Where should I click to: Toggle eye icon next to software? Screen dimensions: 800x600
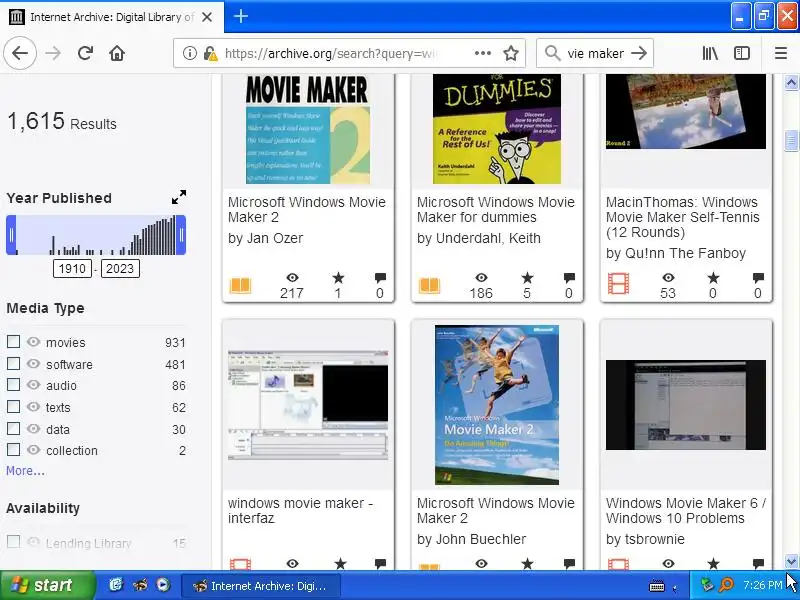33,363
